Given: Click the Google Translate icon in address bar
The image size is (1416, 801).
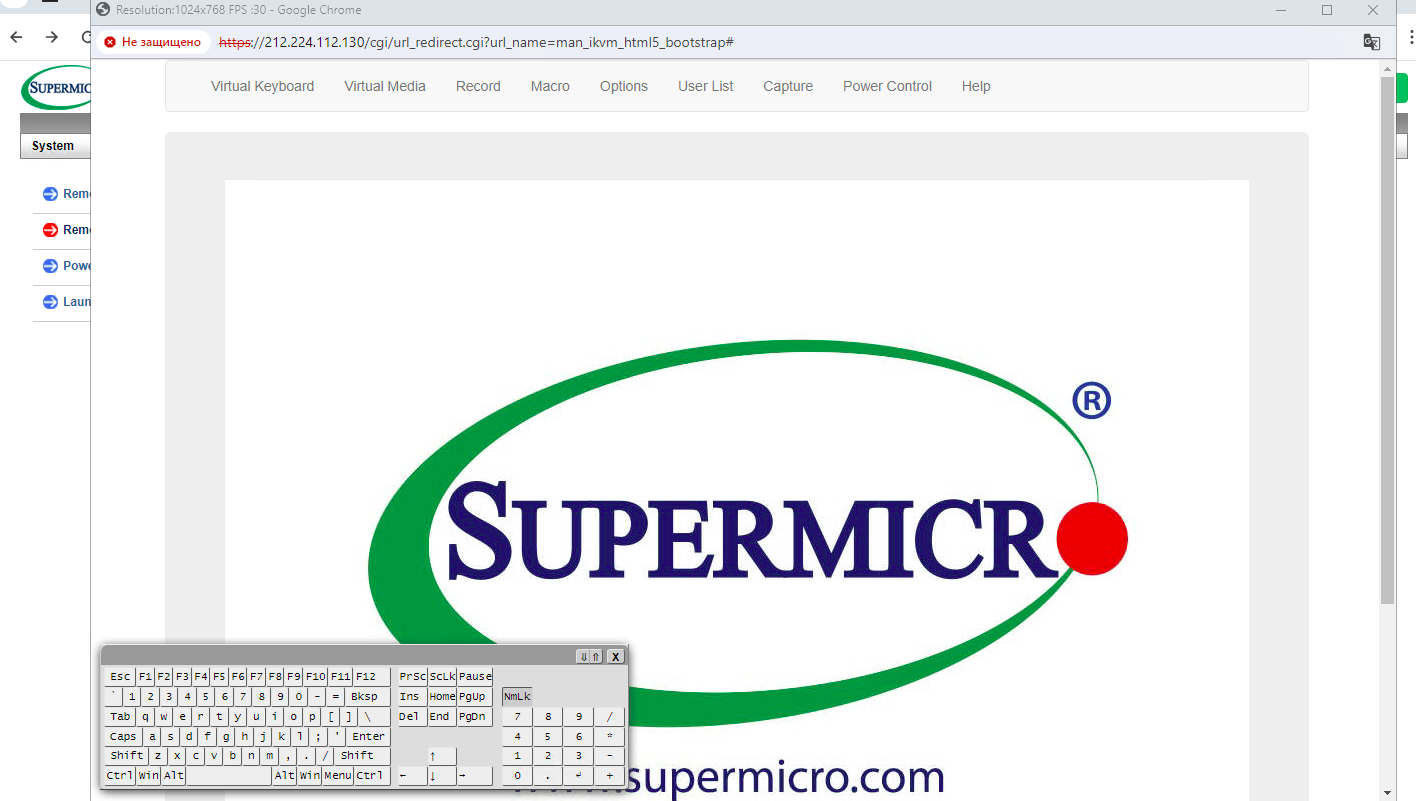Looking at the screenshot, I should click(1372, 42).
